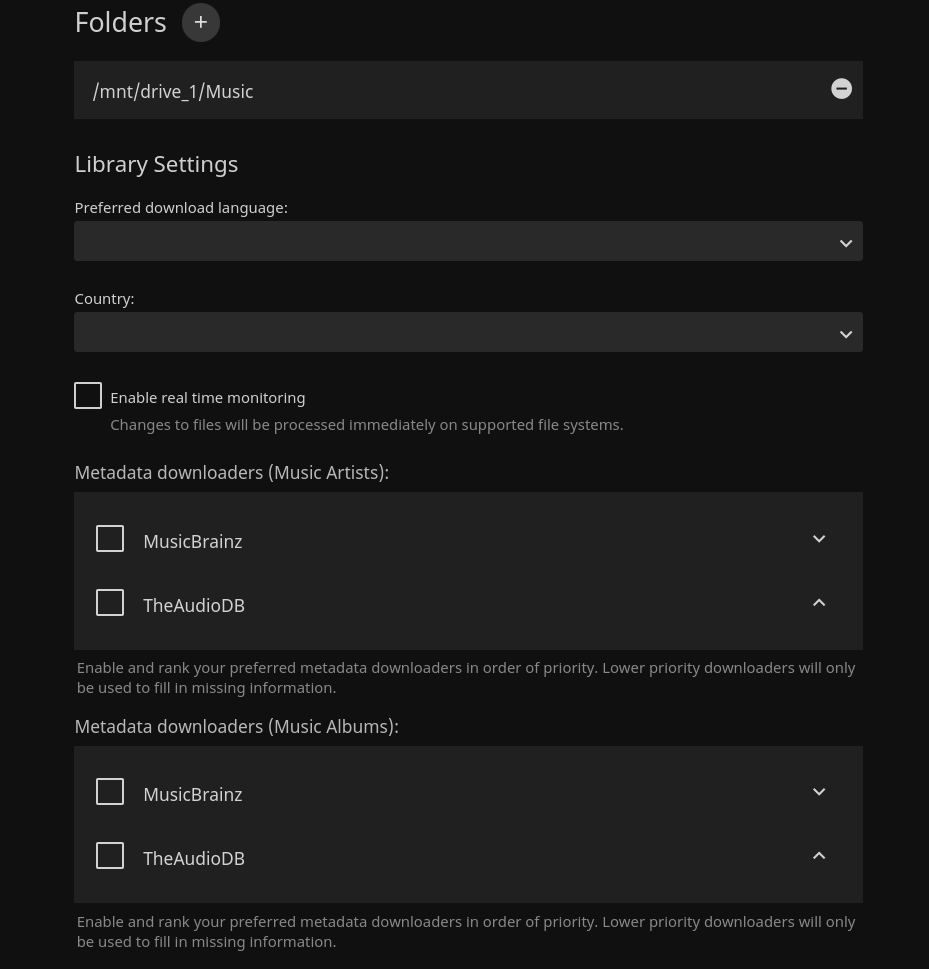
Task: Move Music Albums MusicBrainz downloader down
Action: pyautogui.click(x=819, y=792)
